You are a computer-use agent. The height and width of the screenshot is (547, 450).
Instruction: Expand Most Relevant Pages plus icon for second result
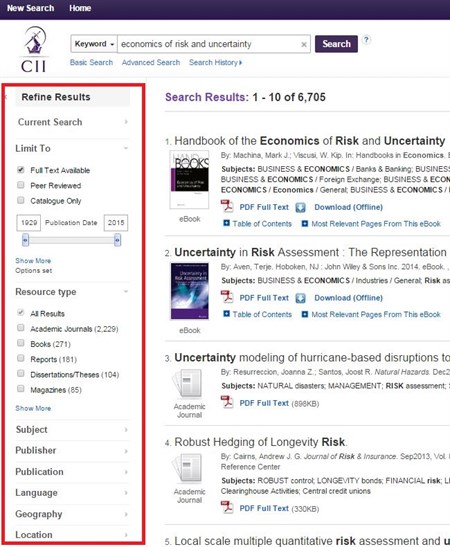click(x=305, y=314)
